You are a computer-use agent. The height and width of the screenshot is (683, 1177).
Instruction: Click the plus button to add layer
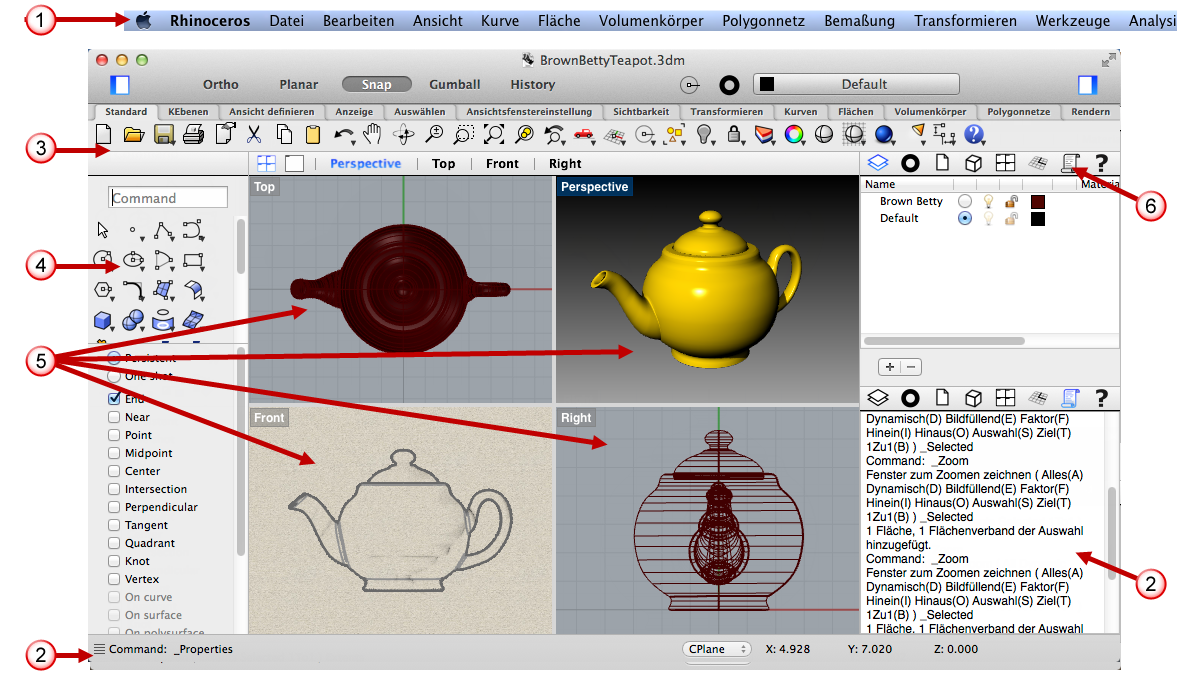[890, 367]
